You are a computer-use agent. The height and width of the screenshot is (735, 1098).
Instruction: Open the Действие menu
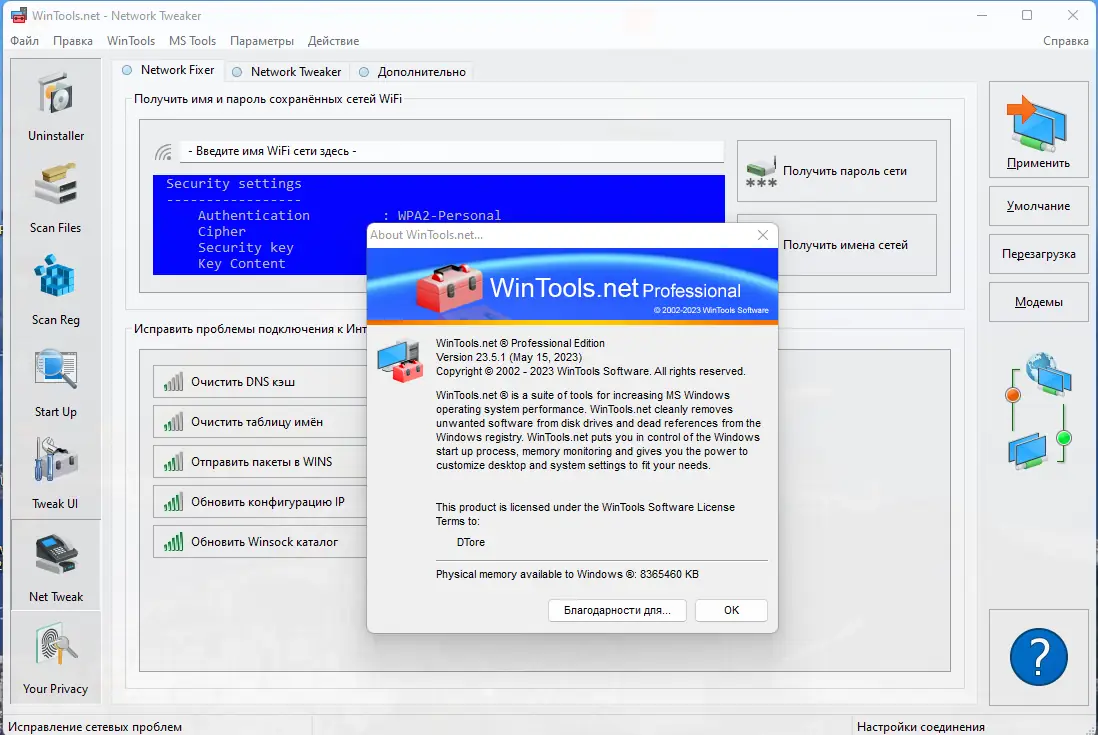(333, 41)
